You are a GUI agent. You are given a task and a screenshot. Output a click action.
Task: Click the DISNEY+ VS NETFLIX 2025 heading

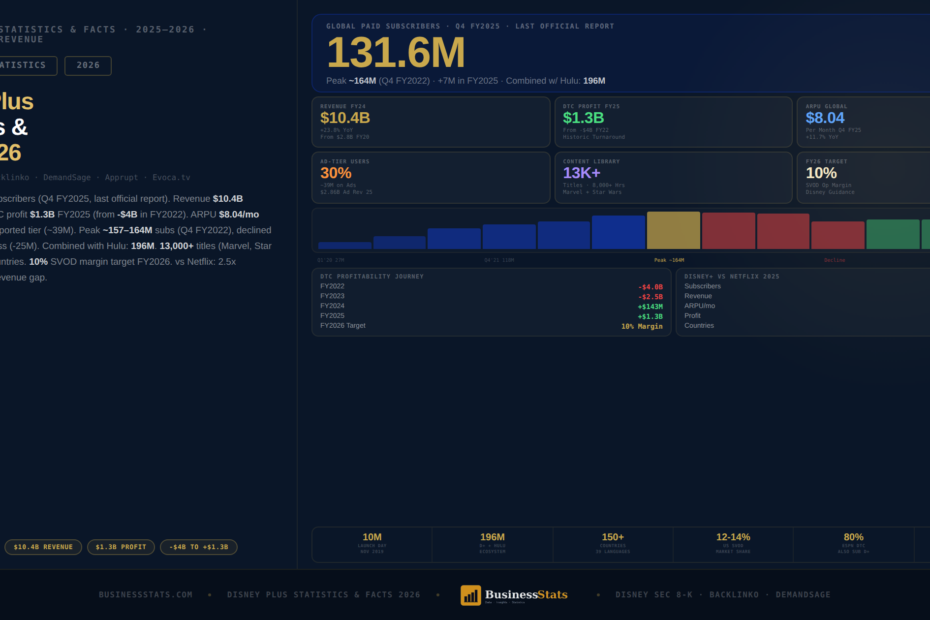[x=731, y=276]
